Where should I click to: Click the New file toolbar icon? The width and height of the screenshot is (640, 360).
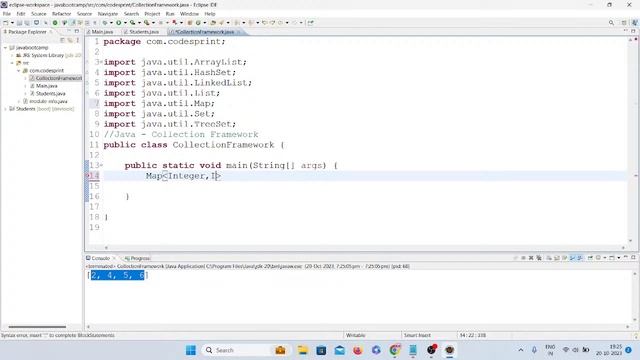[x=6, y=23]
